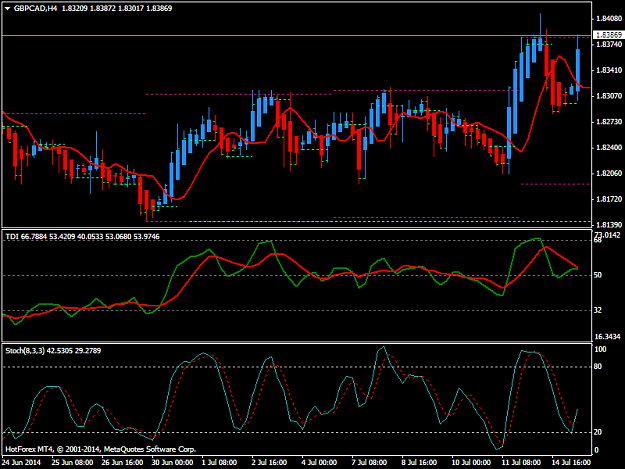The width and height of the screenshot is (625, 469).
Task: Click the TDI scale value 50
Action: click(597, 275)
